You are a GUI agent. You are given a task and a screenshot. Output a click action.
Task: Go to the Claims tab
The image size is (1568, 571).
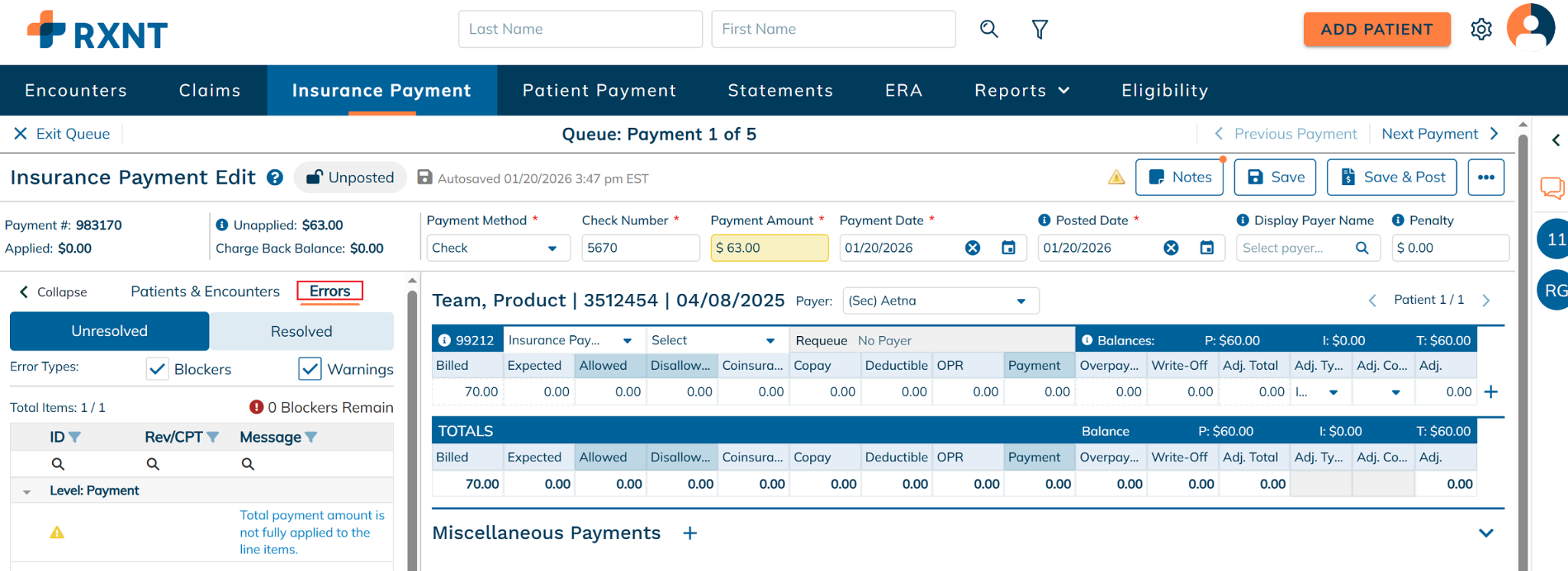point(210,90)
